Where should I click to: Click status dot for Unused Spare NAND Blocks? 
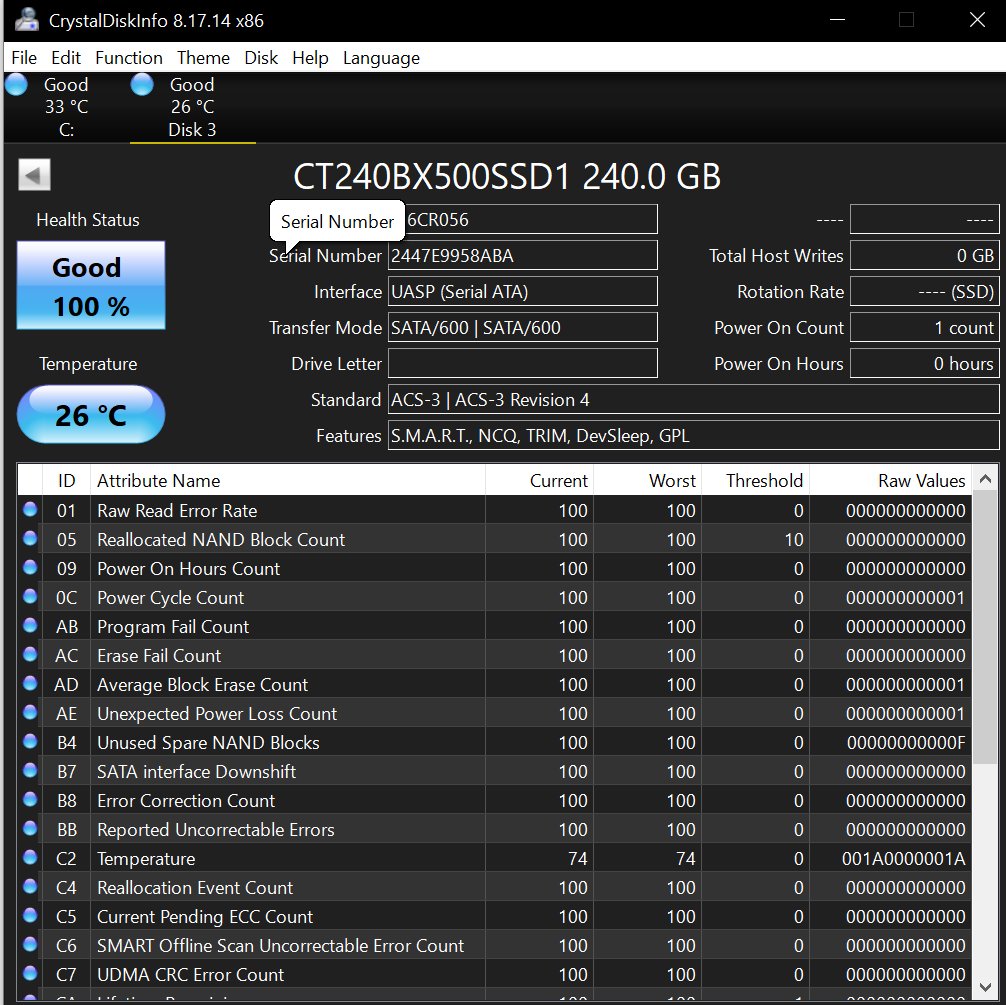(30, 741)
